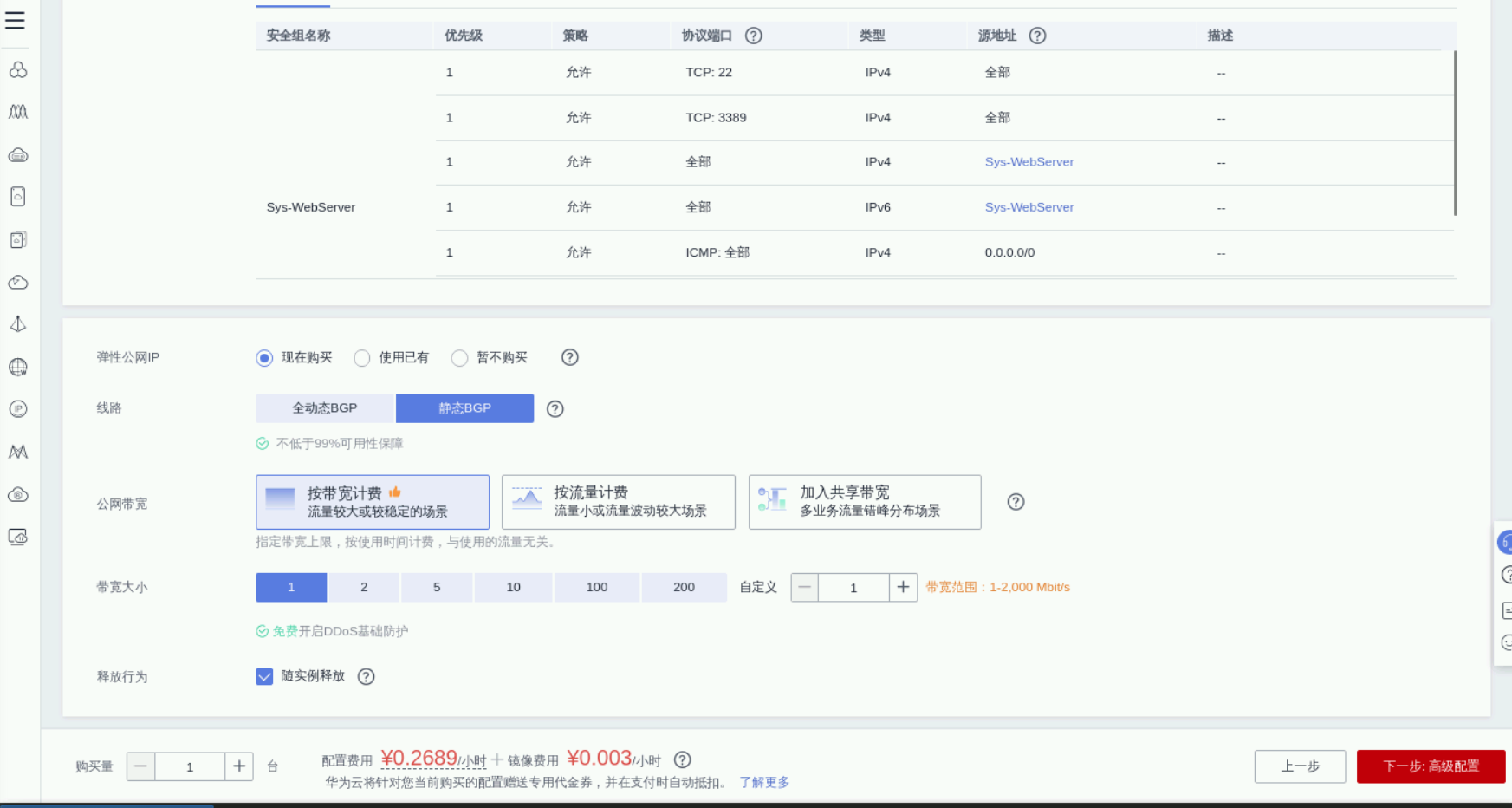Choose 按流量计费 billing card
This screenshot has width=1512, height=808.
(x=619, y=502)
